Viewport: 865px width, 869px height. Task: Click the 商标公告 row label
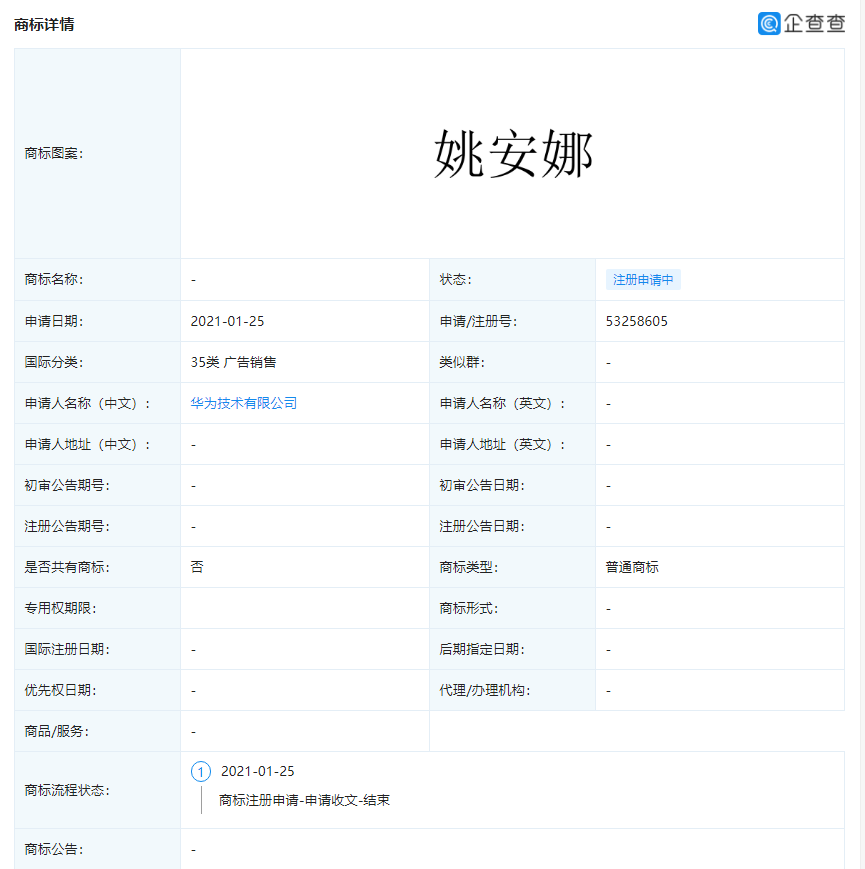tap(46, 847)
